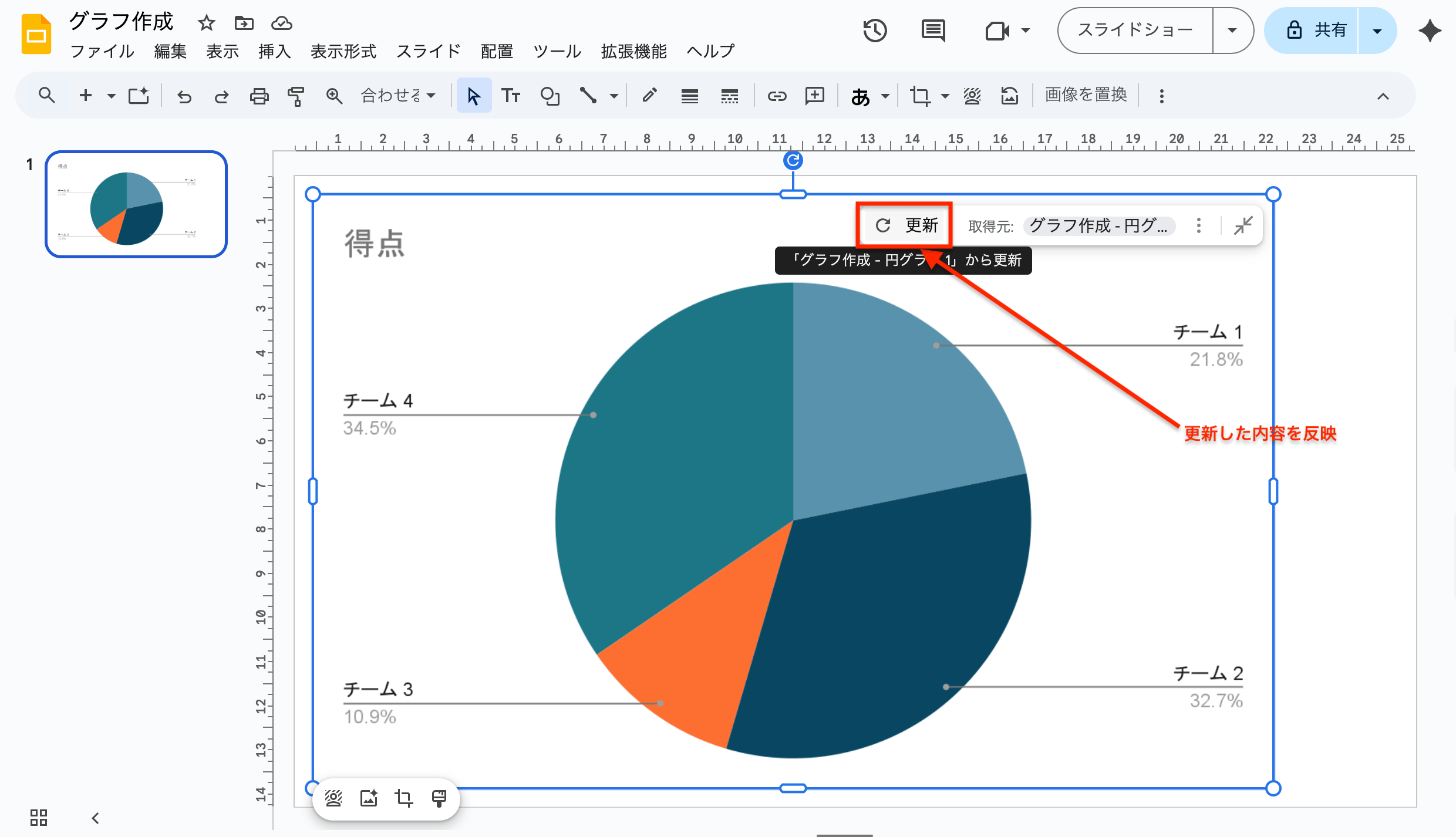This screenshot has width=1456, height=837.
Task: Open the 拡張機能 menu
Action: tap(633, 52)
